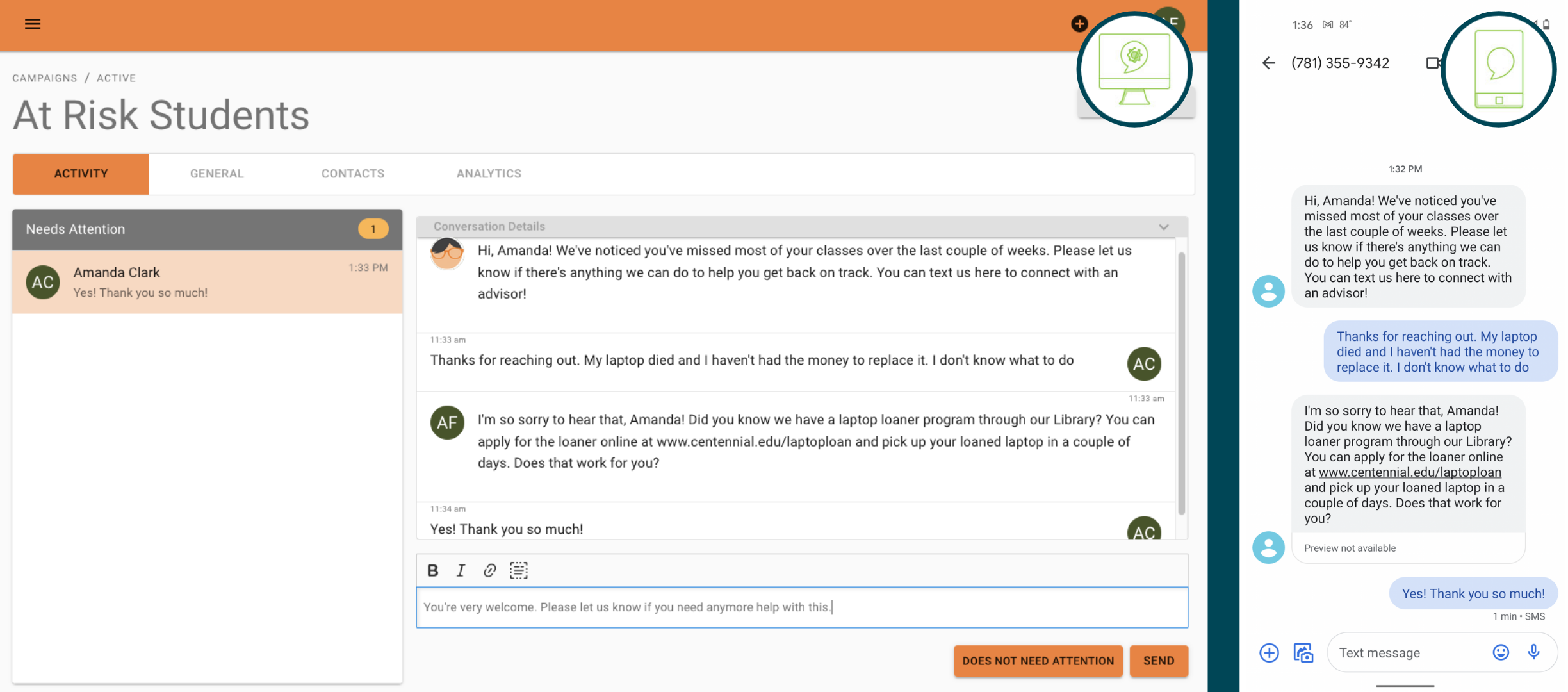Mark conversation as Does Not Need Attention

pyautogui.click(x=1038, y=661)
